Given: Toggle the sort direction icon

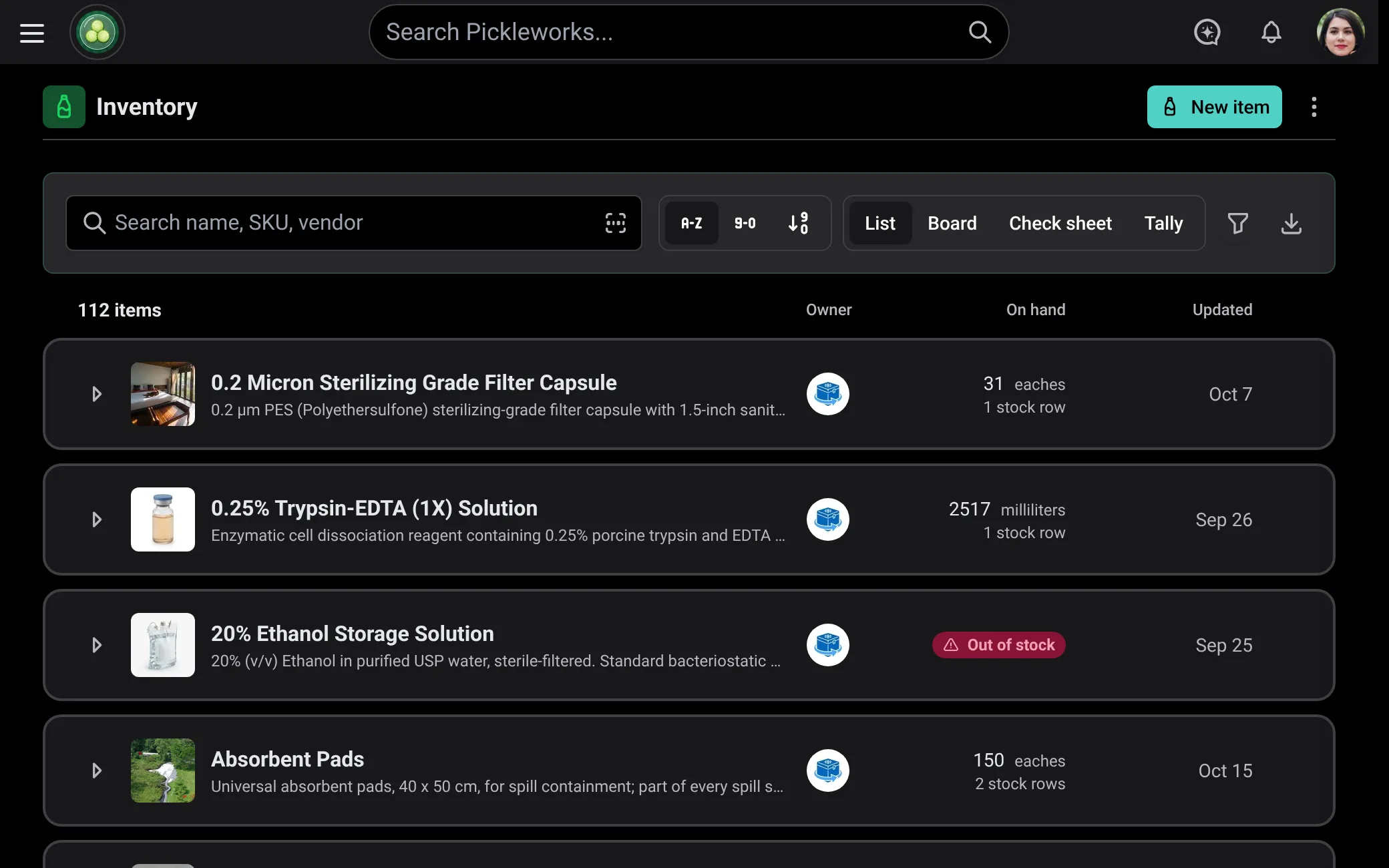Looking at the screenshot, I should pos(798,223).
